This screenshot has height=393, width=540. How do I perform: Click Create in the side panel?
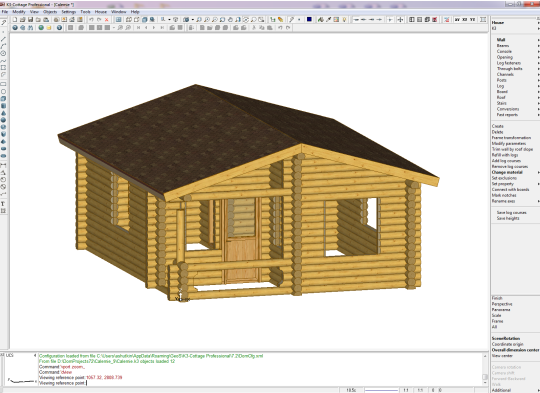point(498,126)
